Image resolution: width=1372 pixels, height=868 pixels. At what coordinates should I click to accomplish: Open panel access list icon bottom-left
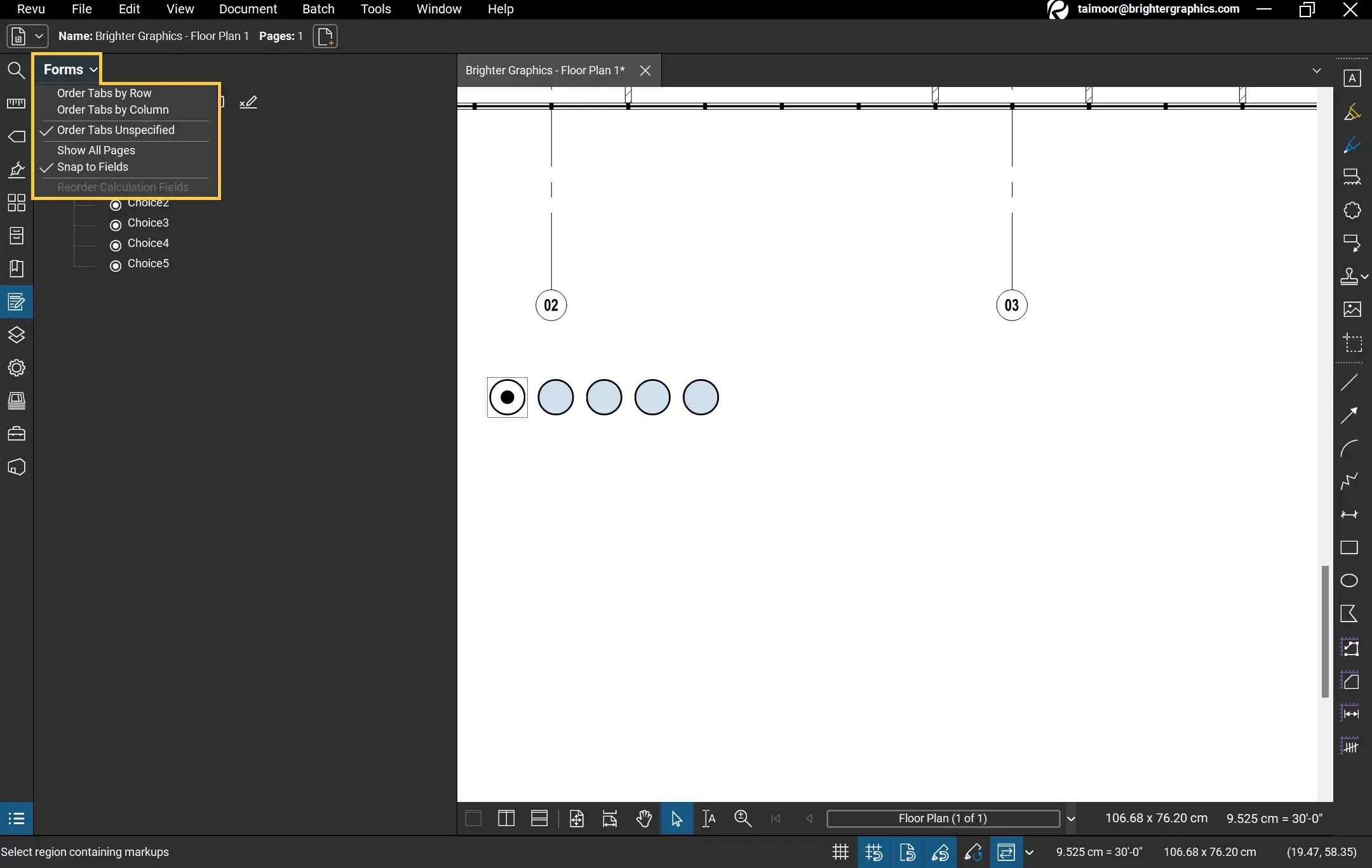[x=17, y=818]
